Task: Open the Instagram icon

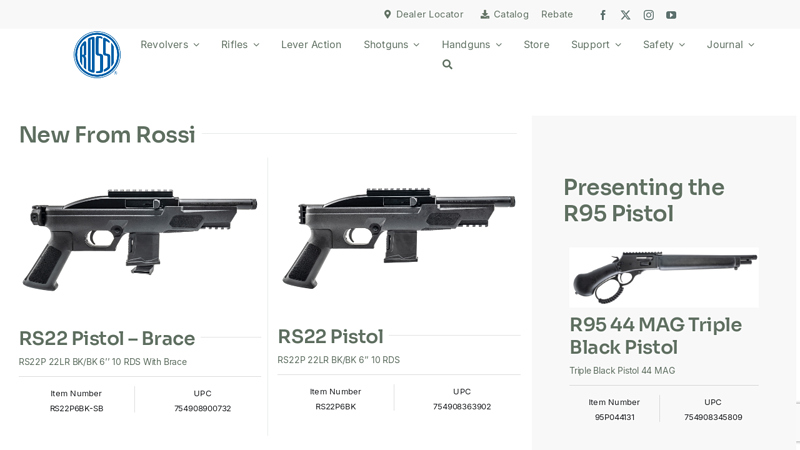Action: (x=648, y=15)
